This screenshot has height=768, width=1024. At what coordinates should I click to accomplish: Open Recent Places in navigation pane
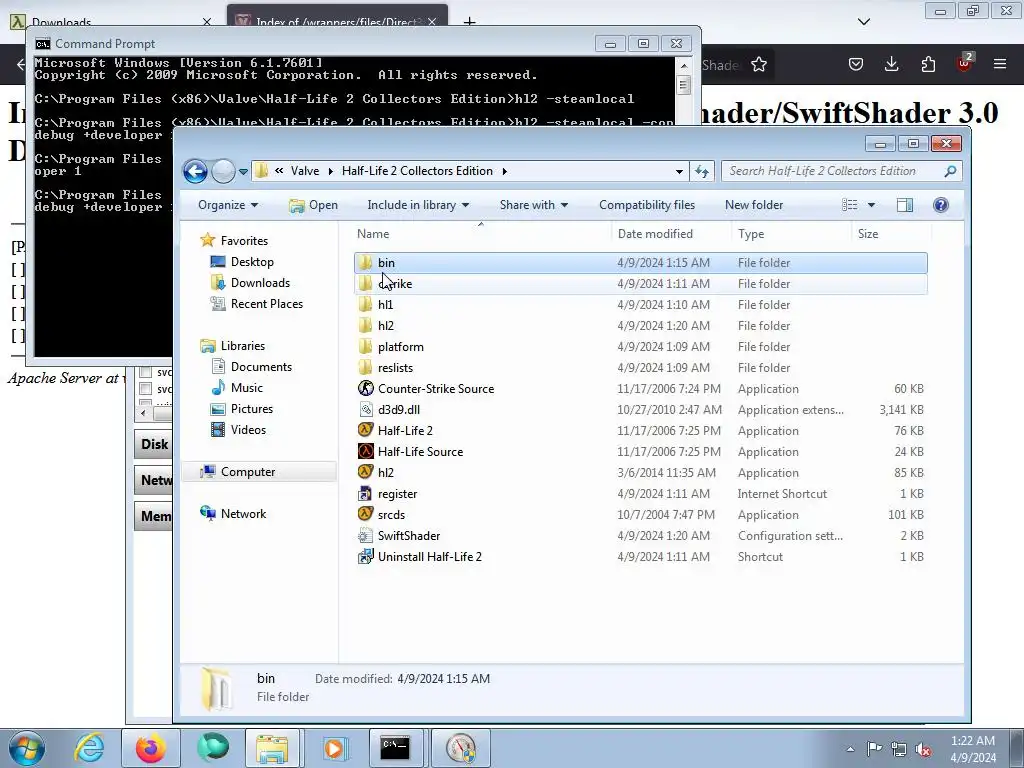coord(266,304)
